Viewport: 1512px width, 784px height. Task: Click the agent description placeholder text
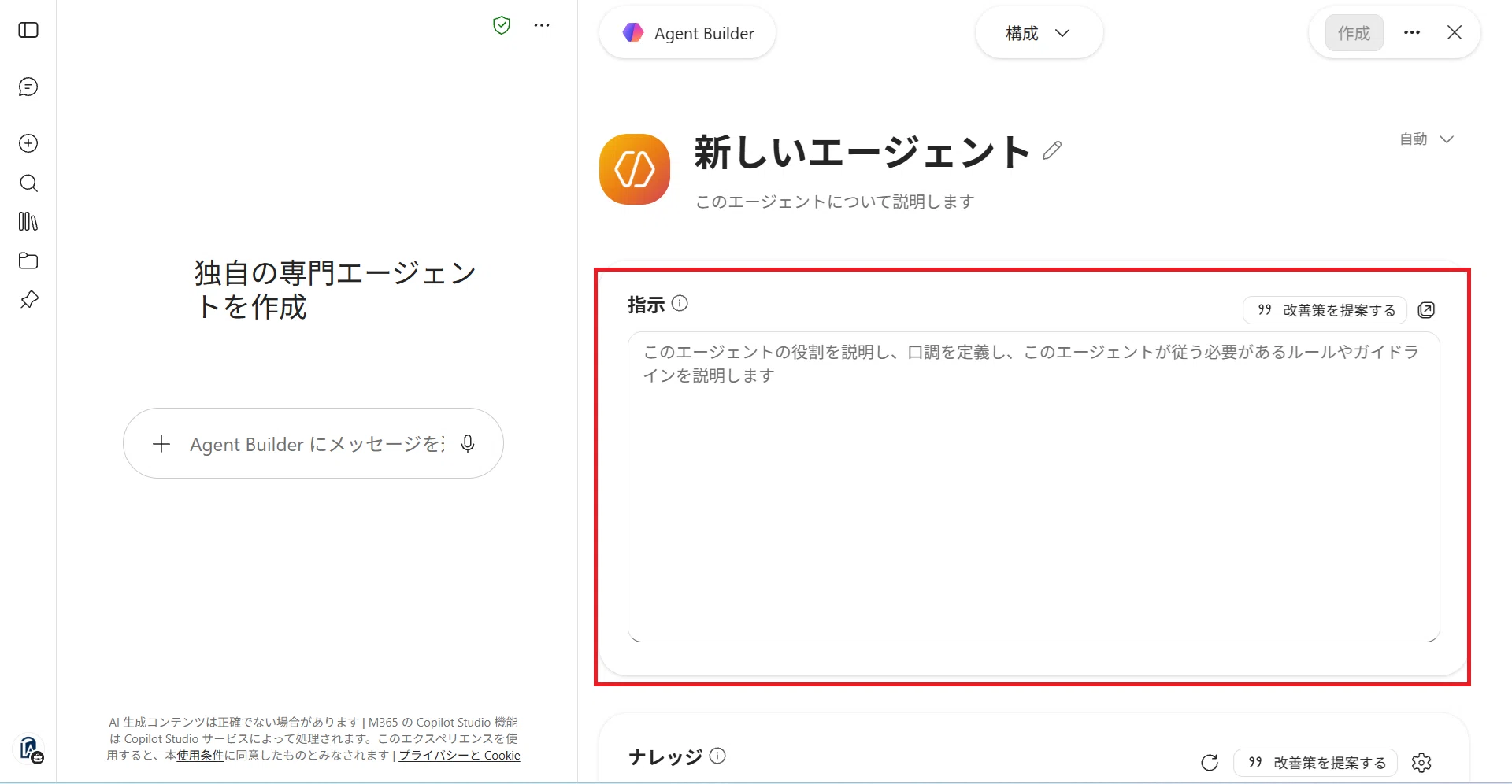coord(835,202)
